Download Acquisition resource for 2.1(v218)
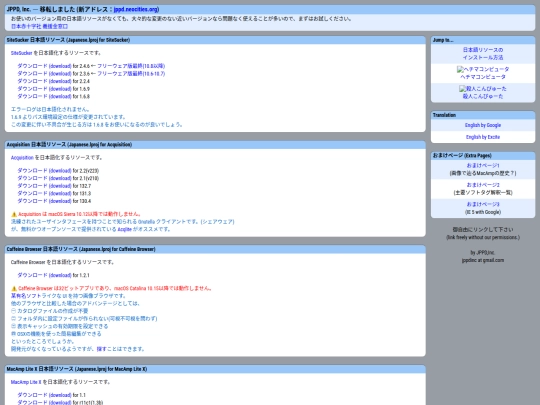 click(44, 178)
